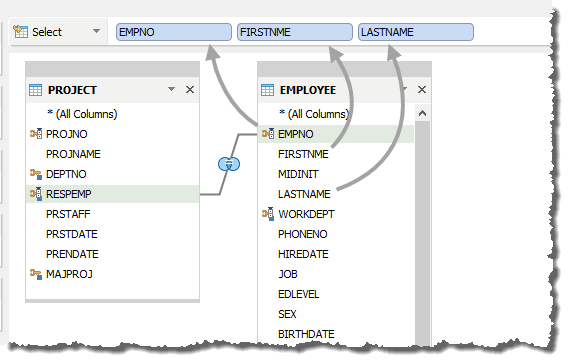Open the PROJECT table dropdown arrow

pyautogui.click(x=172, y=89)
